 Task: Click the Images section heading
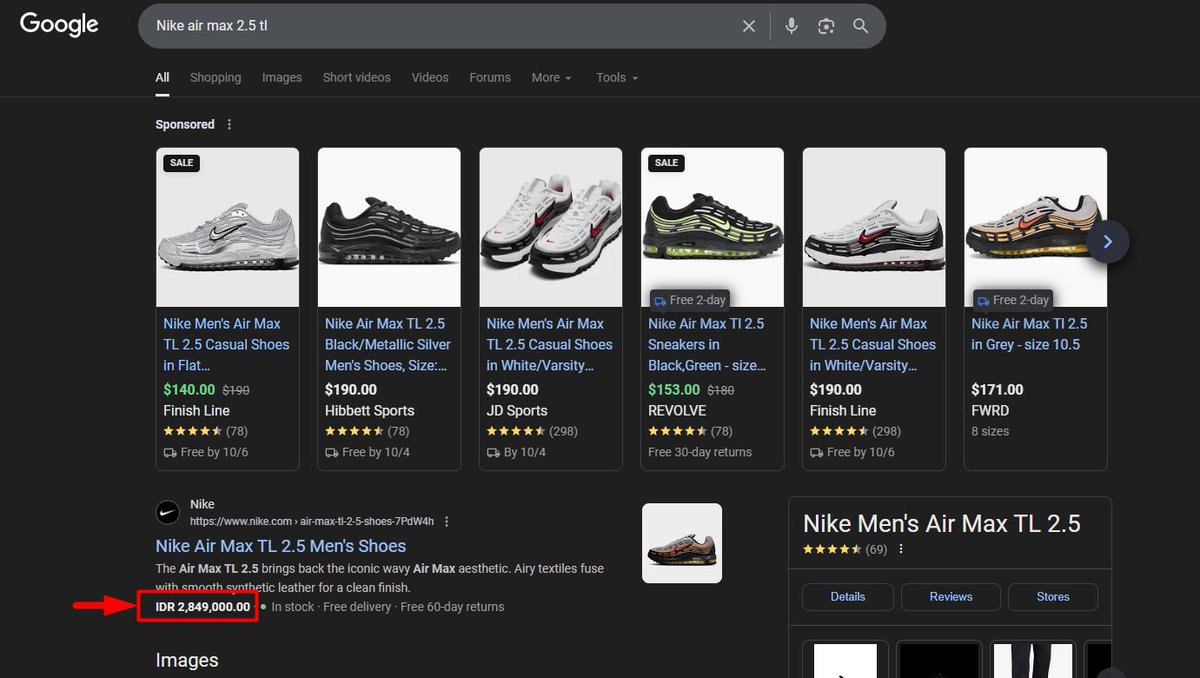click(x=187, y=660)
